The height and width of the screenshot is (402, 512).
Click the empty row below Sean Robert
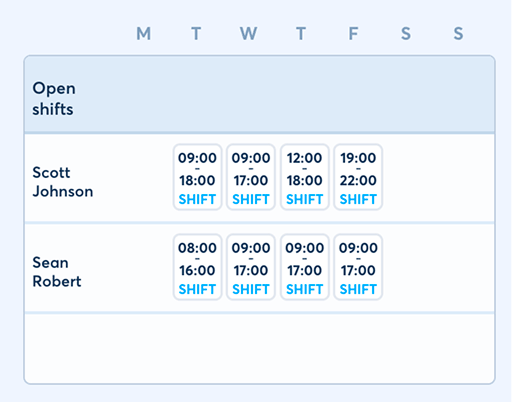259,348
